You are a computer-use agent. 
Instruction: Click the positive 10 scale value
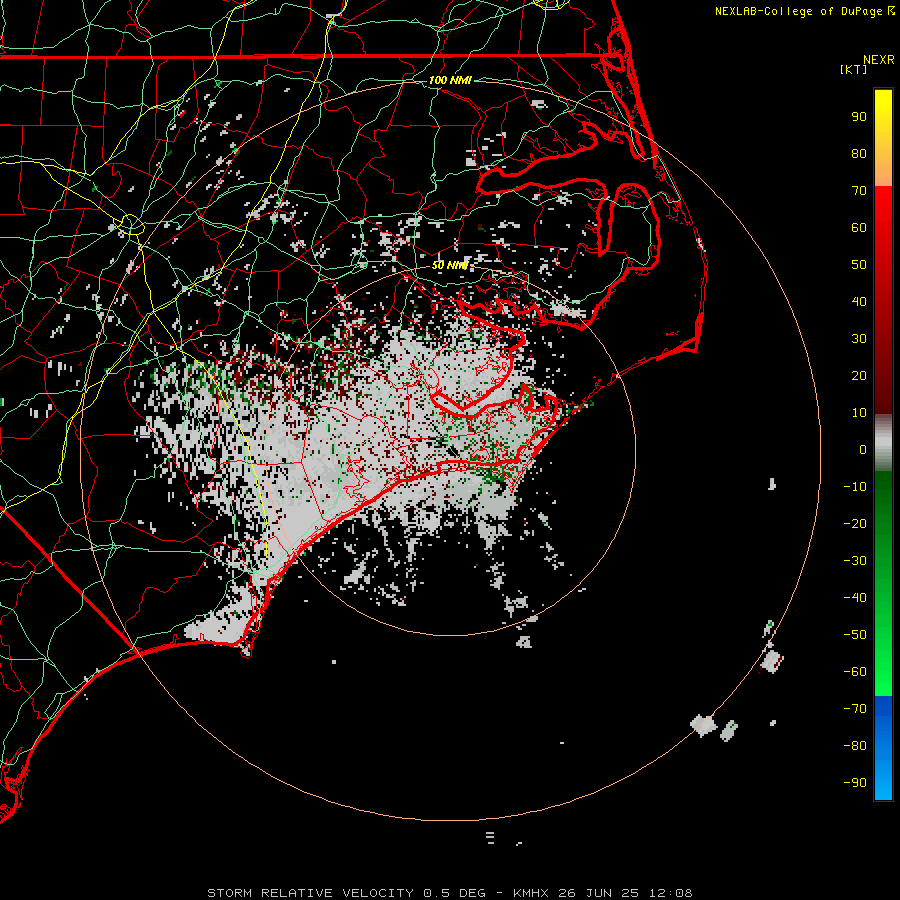pos(859,413)
